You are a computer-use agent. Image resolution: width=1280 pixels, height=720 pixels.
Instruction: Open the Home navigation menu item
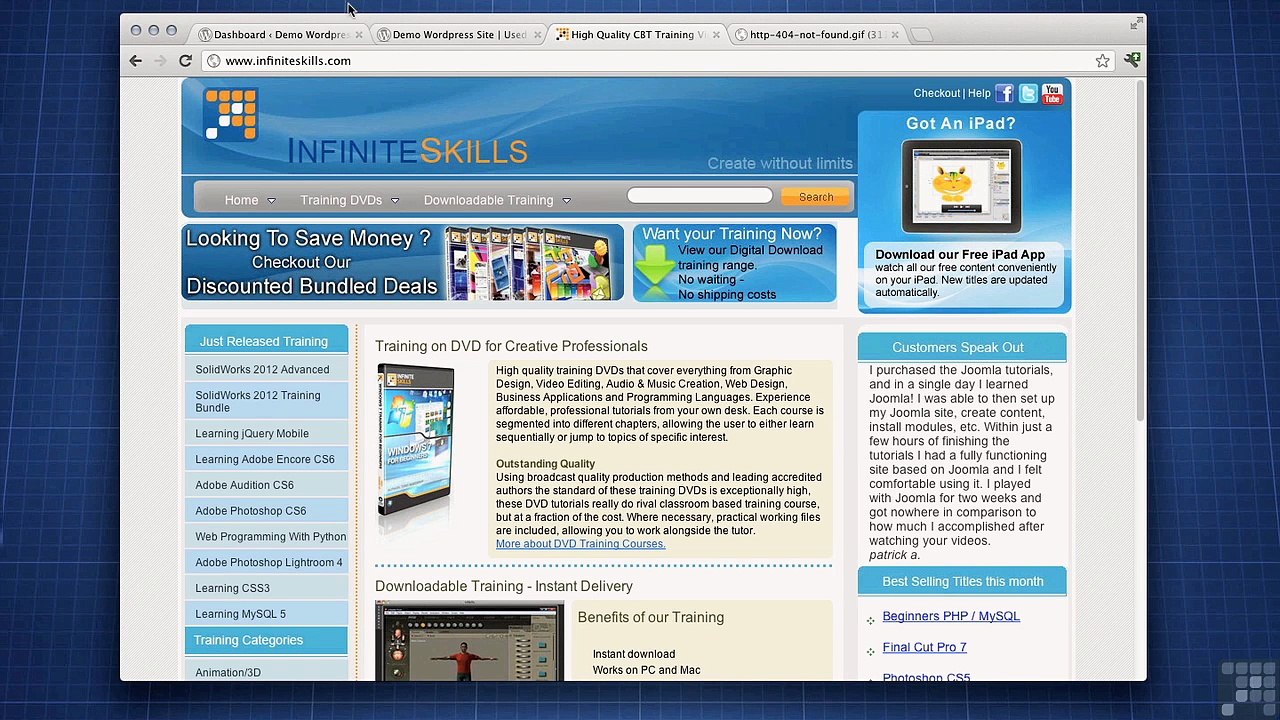coord(241,200)
